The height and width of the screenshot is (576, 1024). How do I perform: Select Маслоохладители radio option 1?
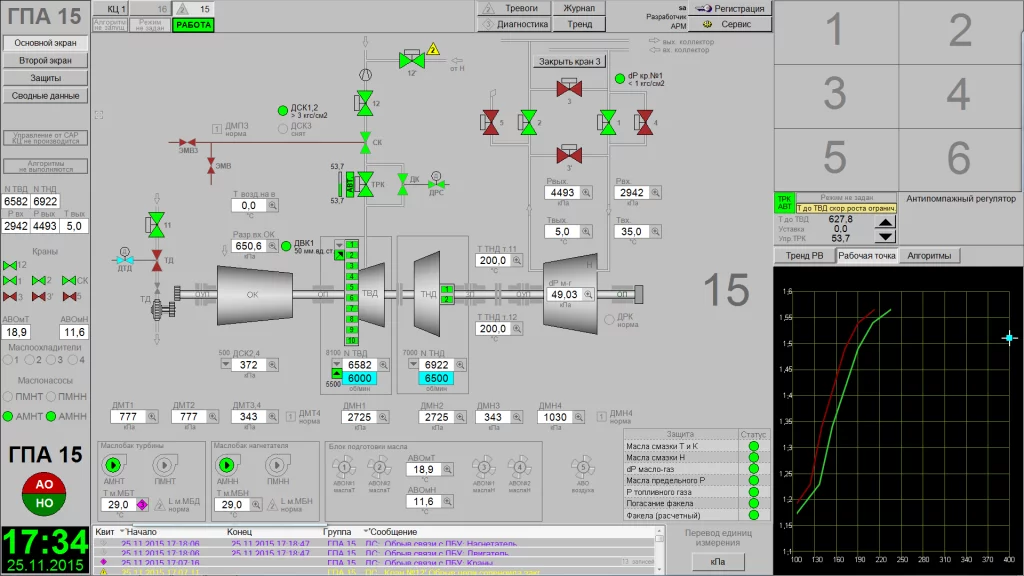pyautogui.click(x=12, y=360)
